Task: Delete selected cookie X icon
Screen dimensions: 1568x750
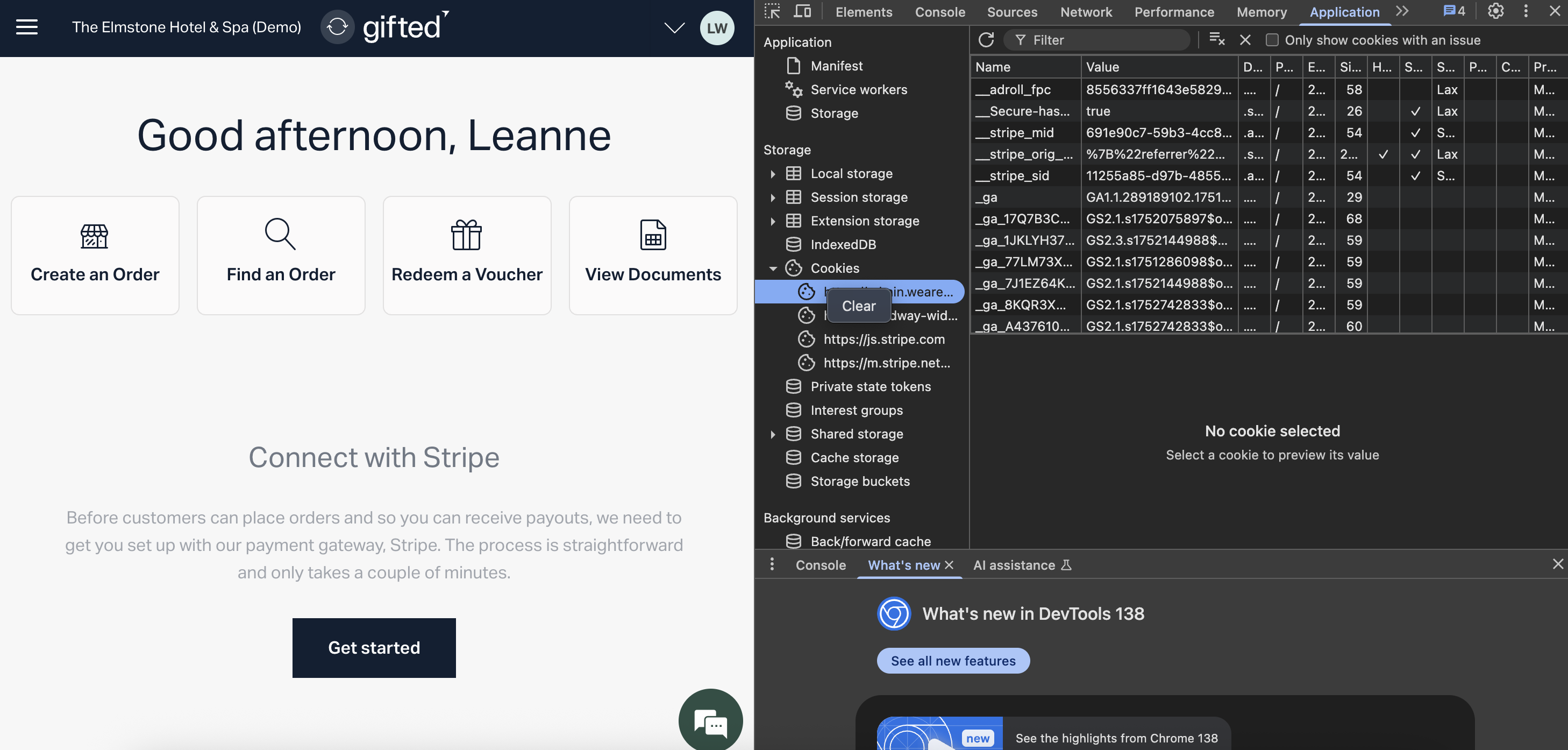Action: (x=1245, y=40)
